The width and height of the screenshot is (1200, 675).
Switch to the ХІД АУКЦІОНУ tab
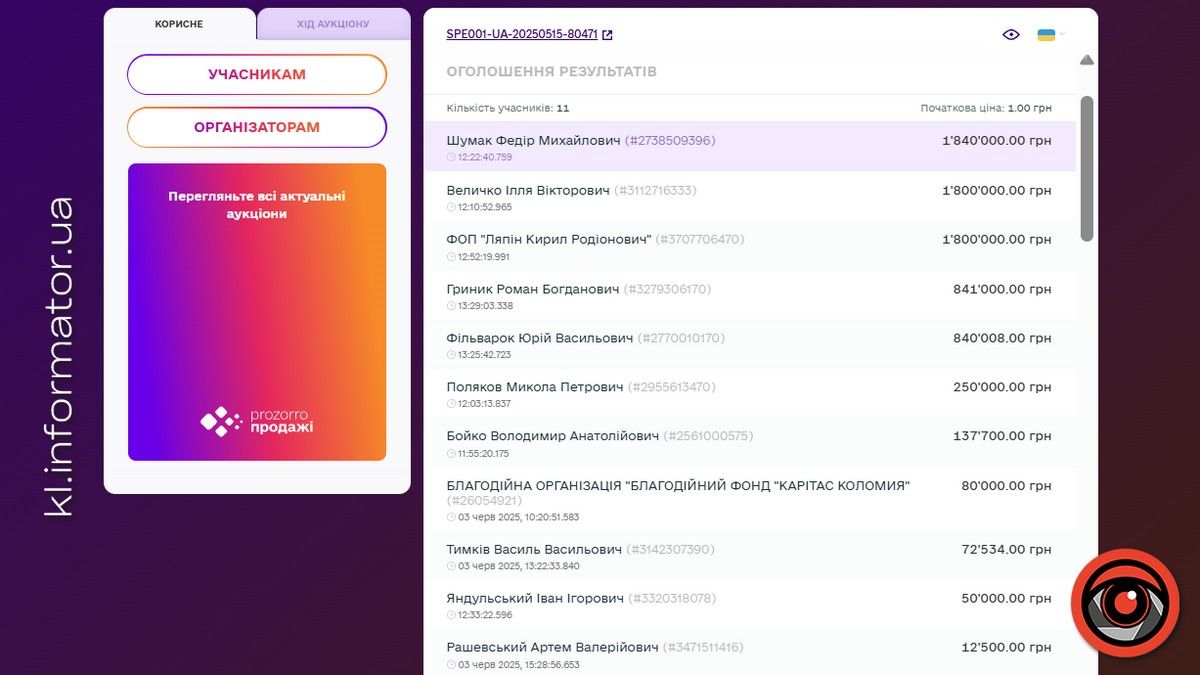[333, 24]
